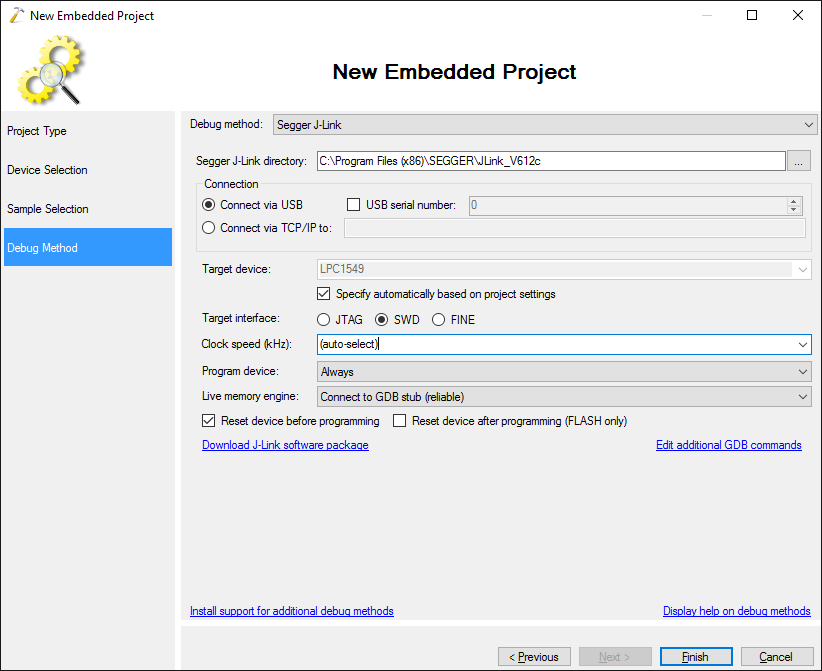The image size is (822, 671).
Task: Go to the Device Selection step
Action: tap(88, 170)
